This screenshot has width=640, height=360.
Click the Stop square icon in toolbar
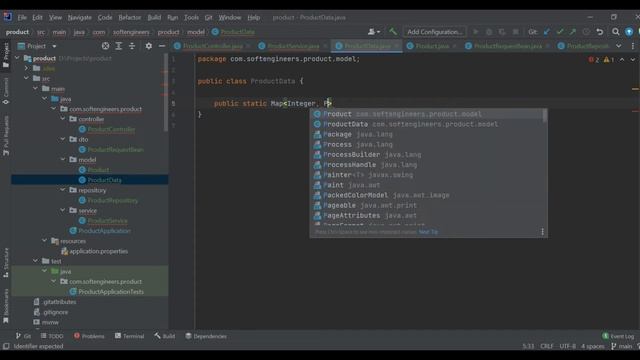point(516,31)
